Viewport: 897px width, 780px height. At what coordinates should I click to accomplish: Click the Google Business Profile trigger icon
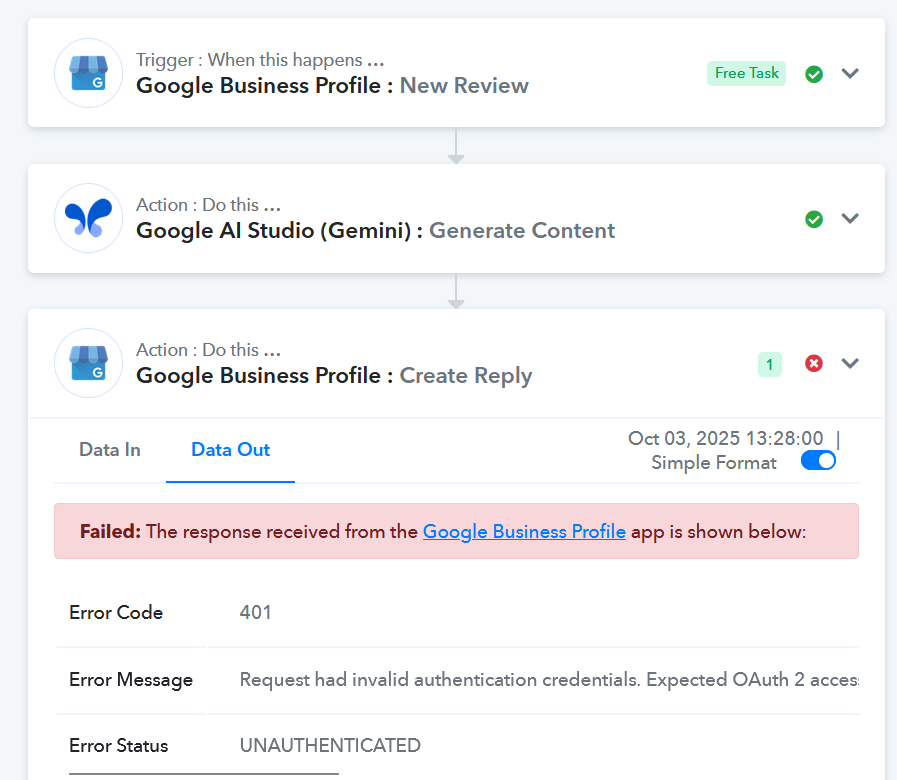pyautogui.click(x=88, y=73)
